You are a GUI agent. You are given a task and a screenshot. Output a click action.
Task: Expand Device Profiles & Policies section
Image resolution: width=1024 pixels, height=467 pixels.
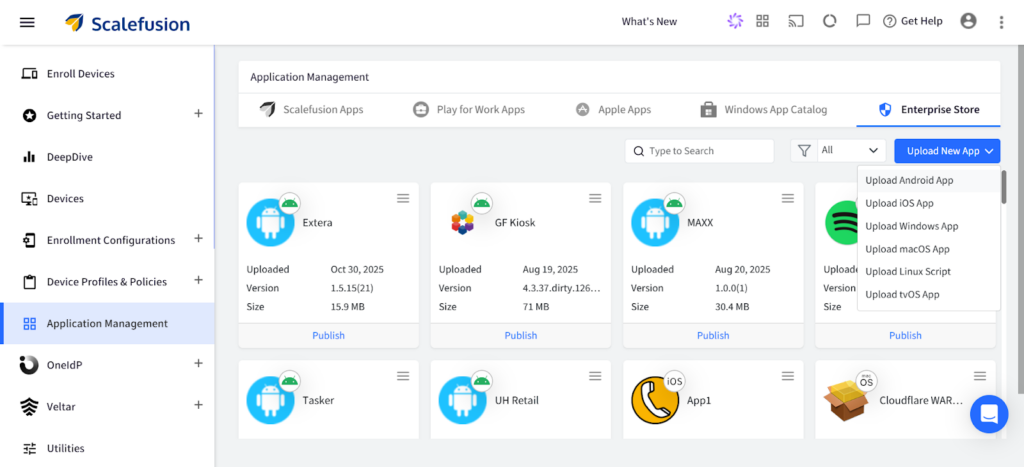click(198, 280)
